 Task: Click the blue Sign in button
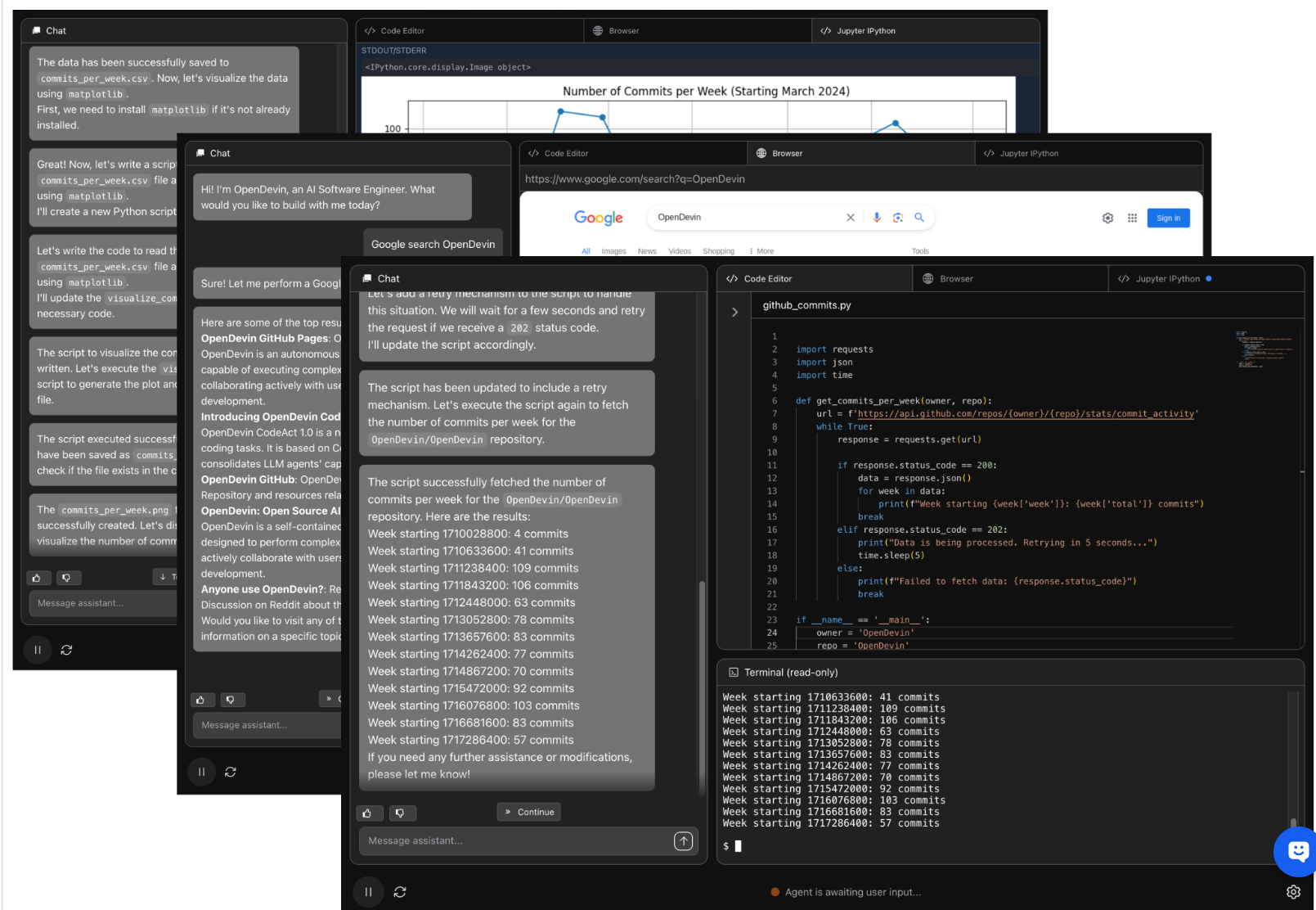(x=1168, y=218)
